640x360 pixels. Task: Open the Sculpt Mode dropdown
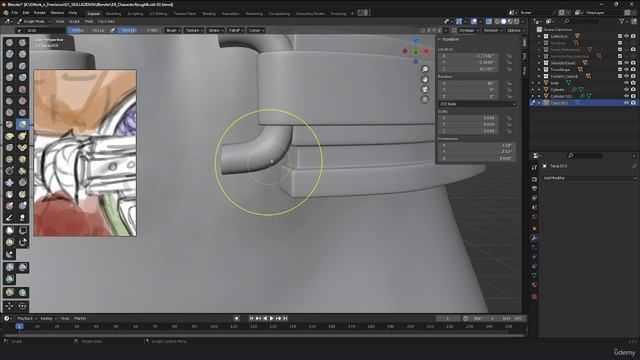(x=34, y=21)
